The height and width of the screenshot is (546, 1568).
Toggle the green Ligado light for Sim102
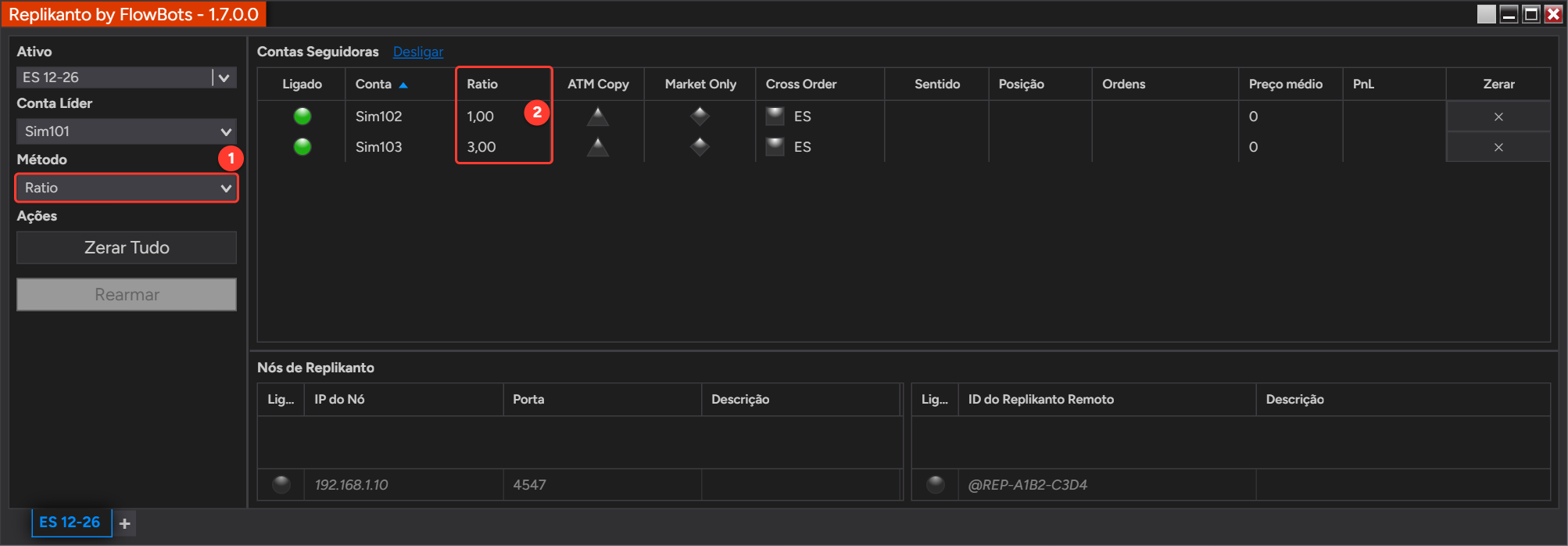303,117
